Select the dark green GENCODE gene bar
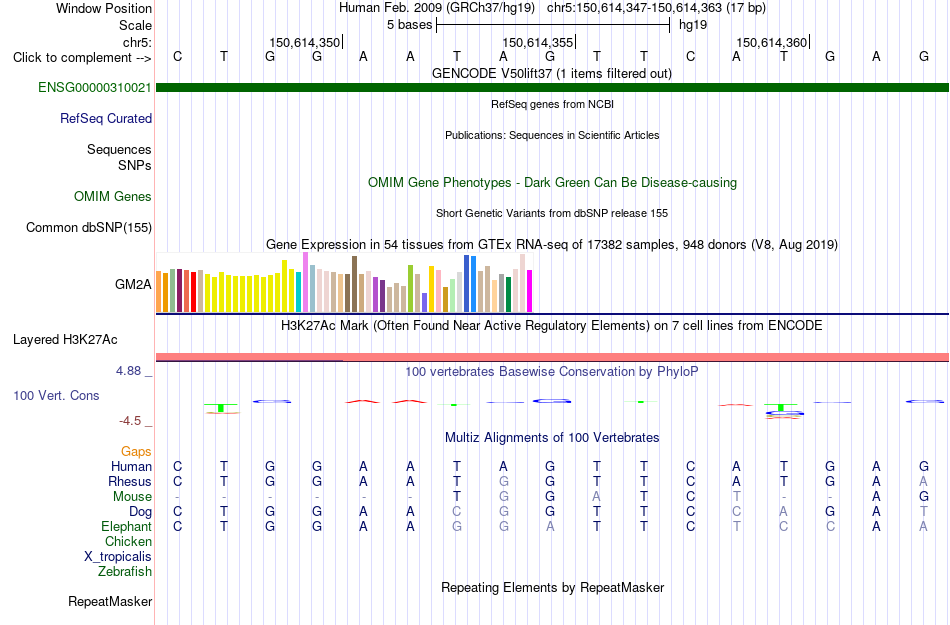950x625 pixels. (553, 88)
